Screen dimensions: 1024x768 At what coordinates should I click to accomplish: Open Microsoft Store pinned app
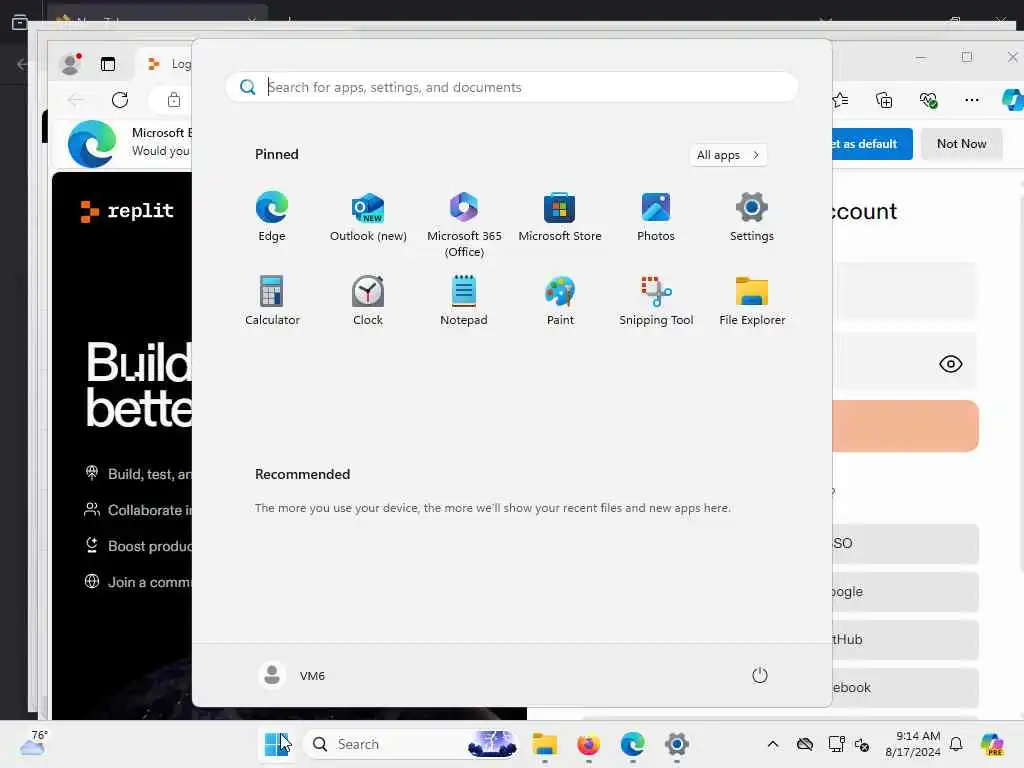560,217
